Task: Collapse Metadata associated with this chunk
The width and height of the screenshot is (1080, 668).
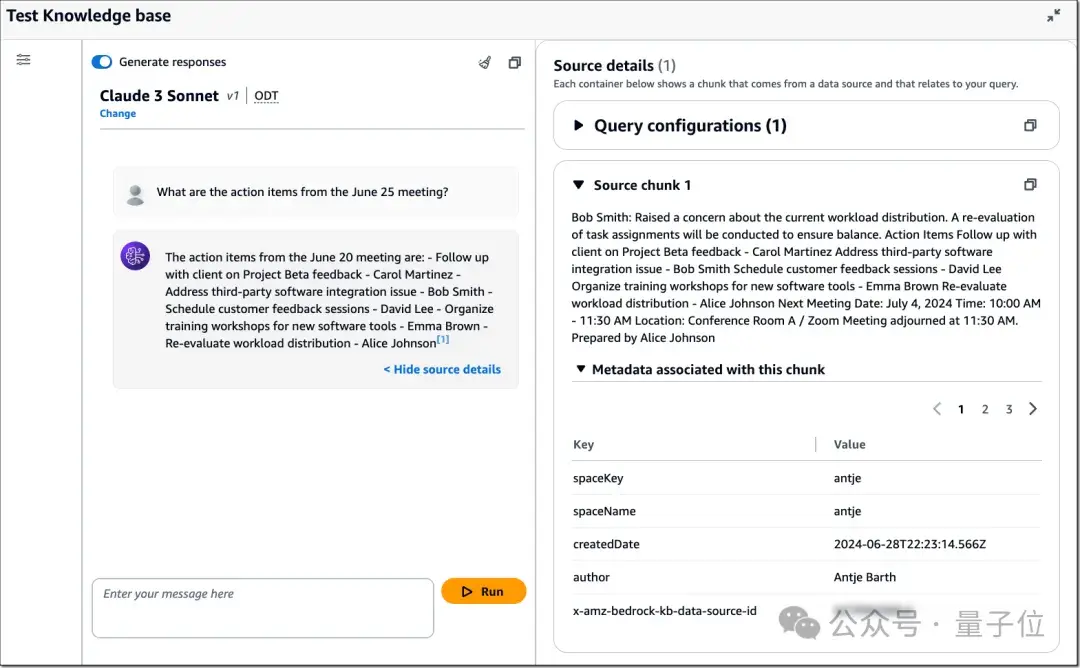Action: click(579, 369)
